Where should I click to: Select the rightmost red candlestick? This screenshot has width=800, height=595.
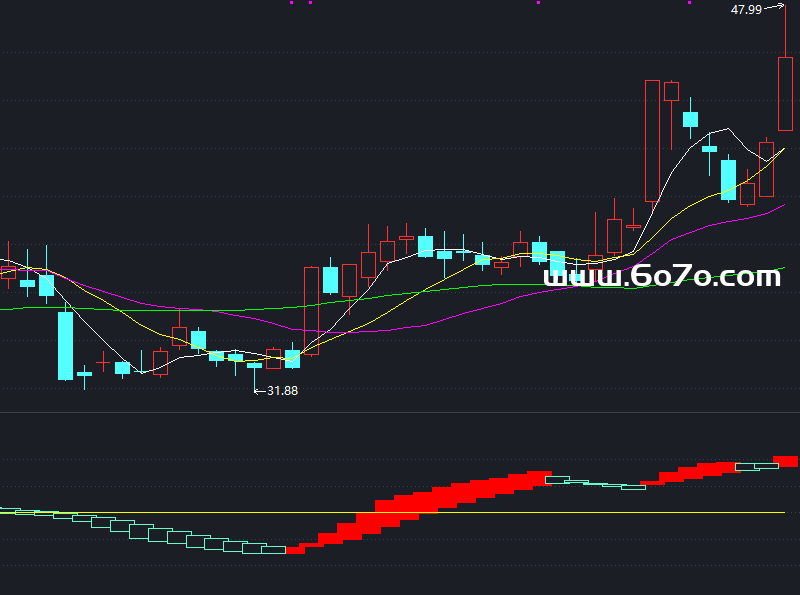[x=785, y=94]
